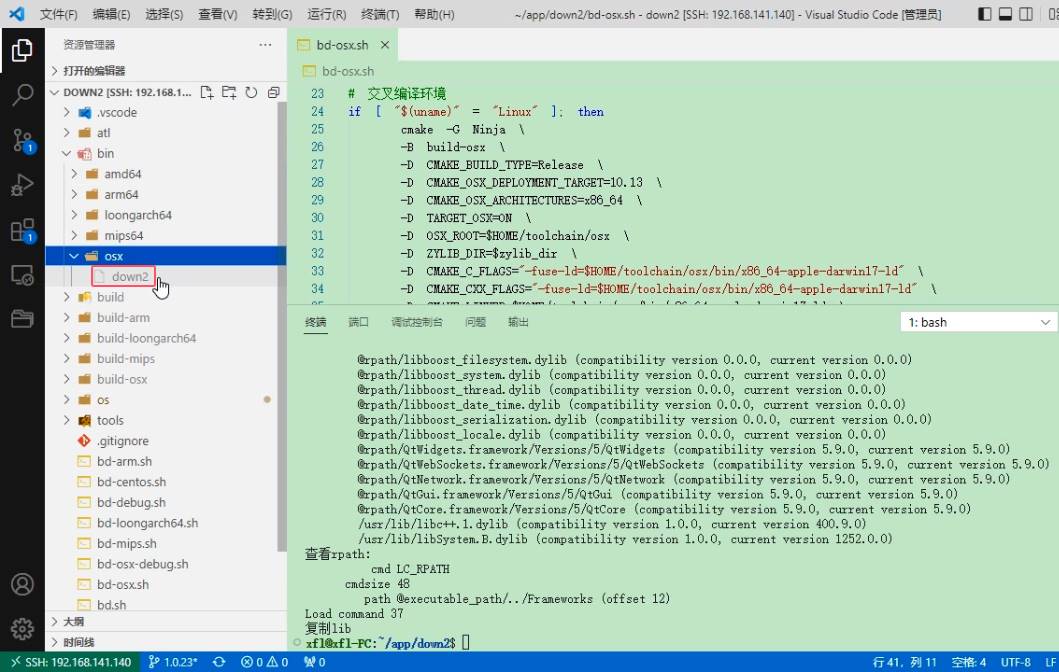Open the Manage settings gear icon
The height and width of the screenshot is (672, 1059).
pyautogui.click(x=22, y=628)
